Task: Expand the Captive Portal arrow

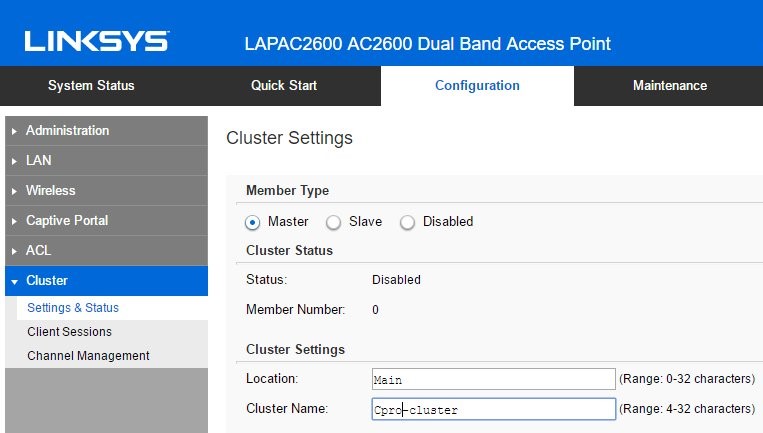Action: click(14, 221)
